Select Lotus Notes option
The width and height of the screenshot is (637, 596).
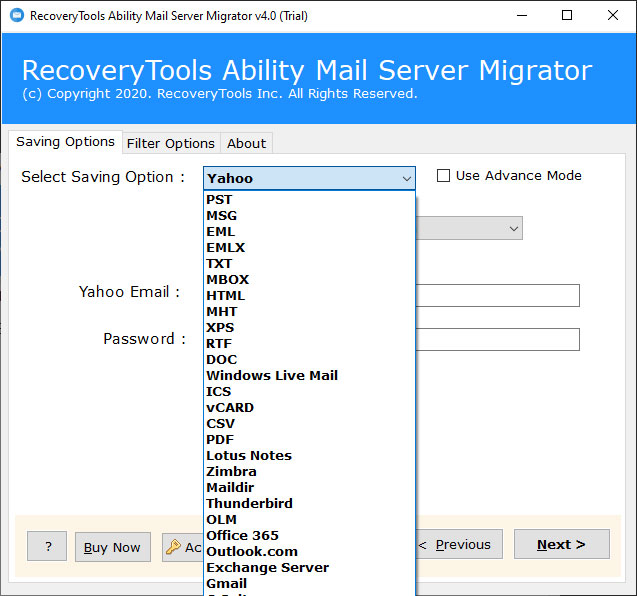[x=309, y=455]
